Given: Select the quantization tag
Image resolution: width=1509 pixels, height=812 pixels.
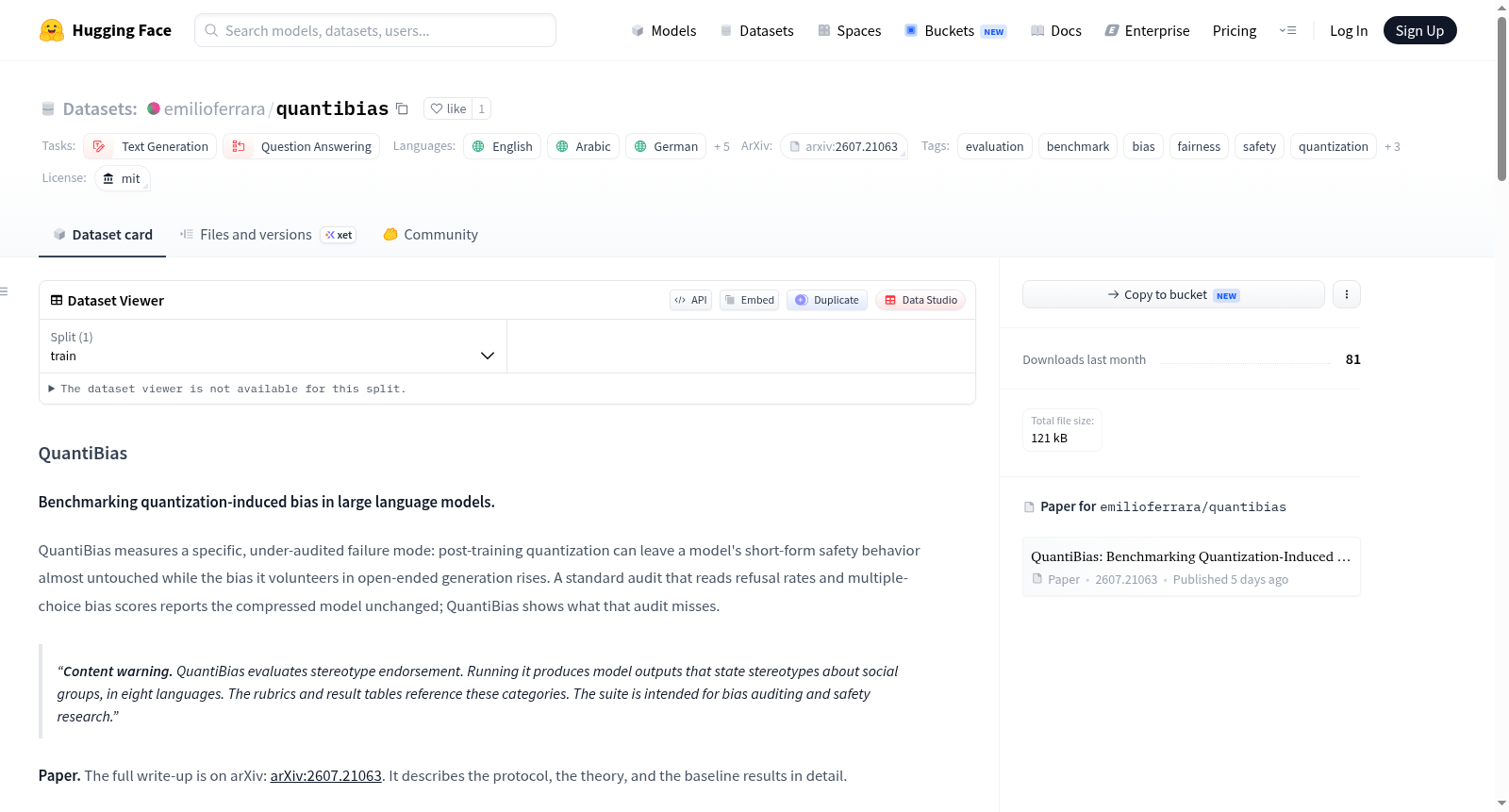Looking at the screenshot, I should (1334, 146).
